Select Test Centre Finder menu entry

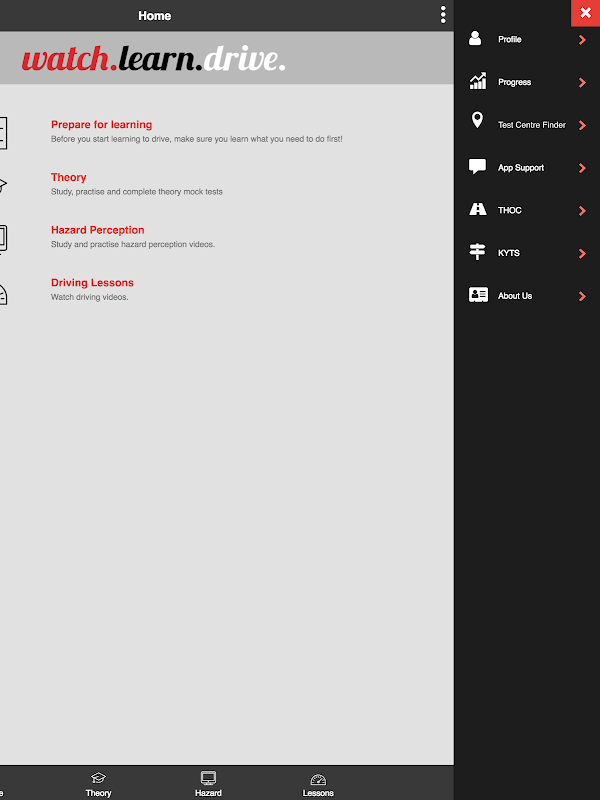tap(532, 125)
